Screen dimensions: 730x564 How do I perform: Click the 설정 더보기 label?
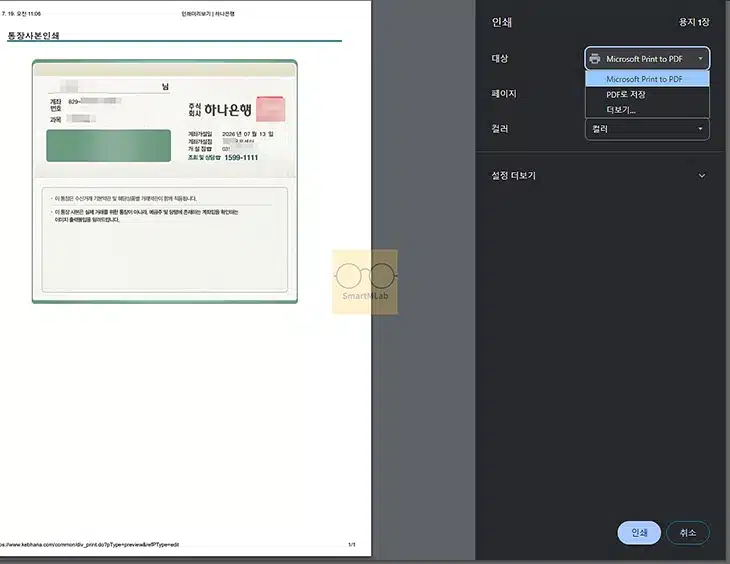point(514,176)
